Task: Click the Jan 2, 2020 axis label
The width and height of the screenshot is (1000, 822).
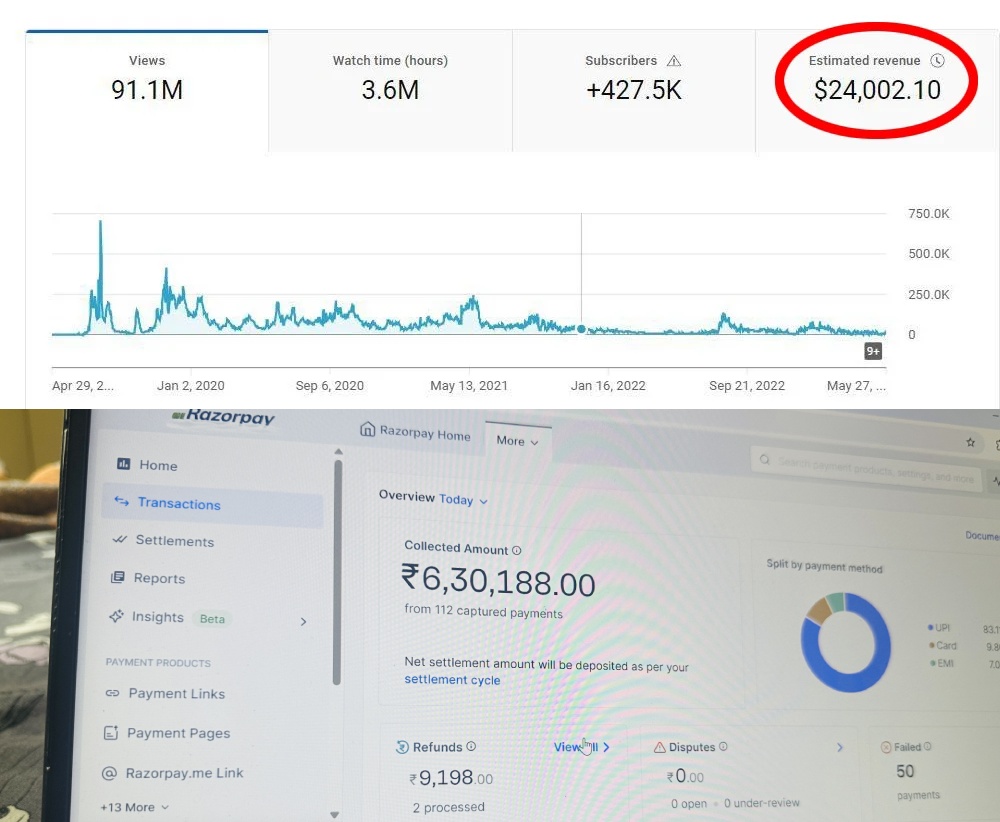Action: [x=191, y=386]
